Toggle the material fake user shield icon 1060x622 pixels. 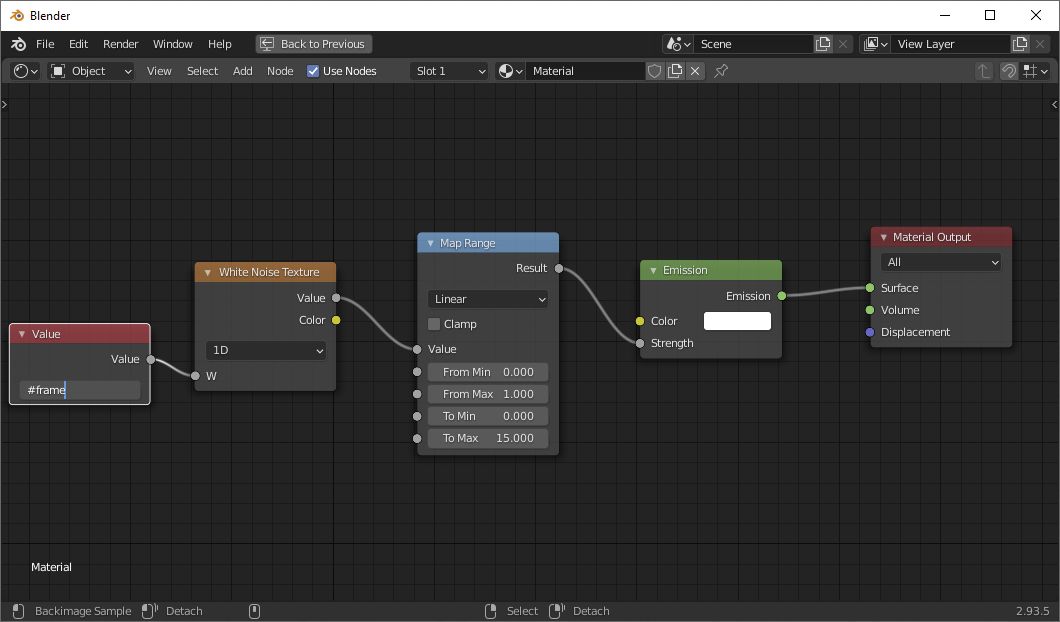click(654, 71)
